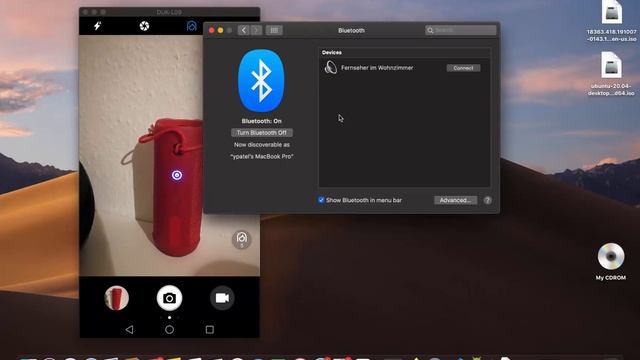
Task: Tap the red speaker's glowing focus ring
Action: coord(177,175)
